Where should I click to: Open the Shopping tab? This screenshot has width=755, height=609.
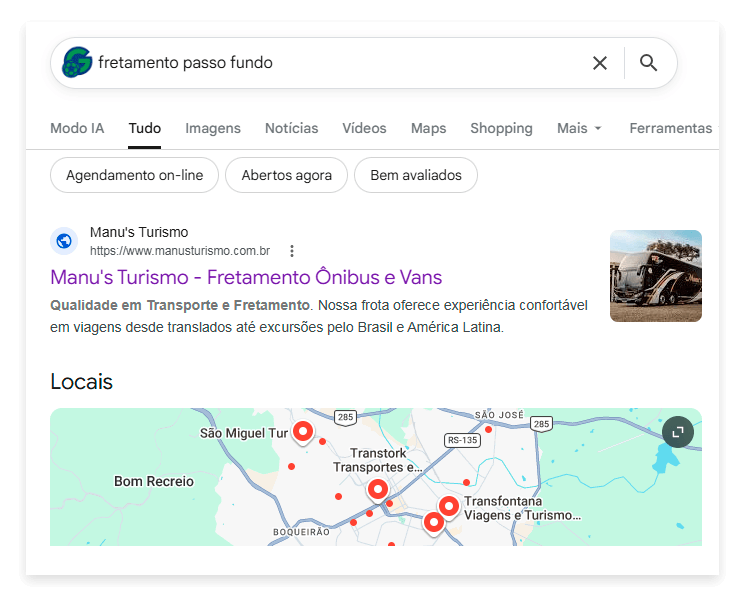(x=501, y=128)
